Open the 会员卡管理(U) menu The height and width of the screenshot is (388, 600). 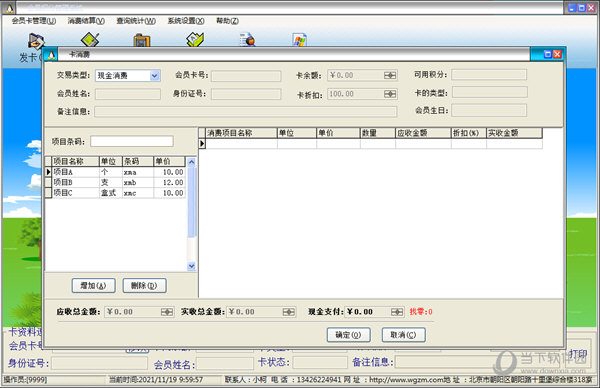click(34, 21)
